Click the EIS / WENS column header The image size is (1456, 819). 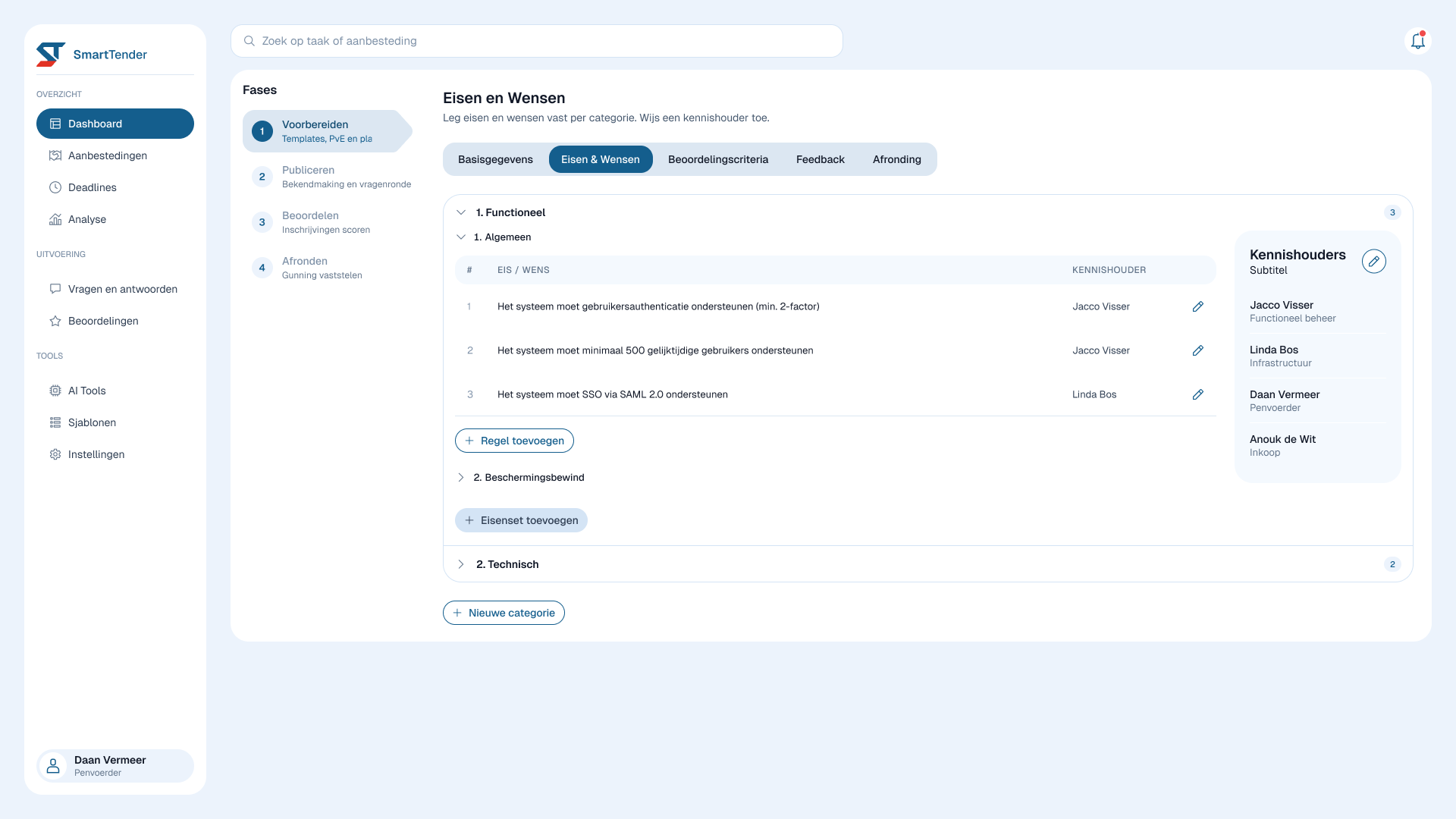(523, 270)
